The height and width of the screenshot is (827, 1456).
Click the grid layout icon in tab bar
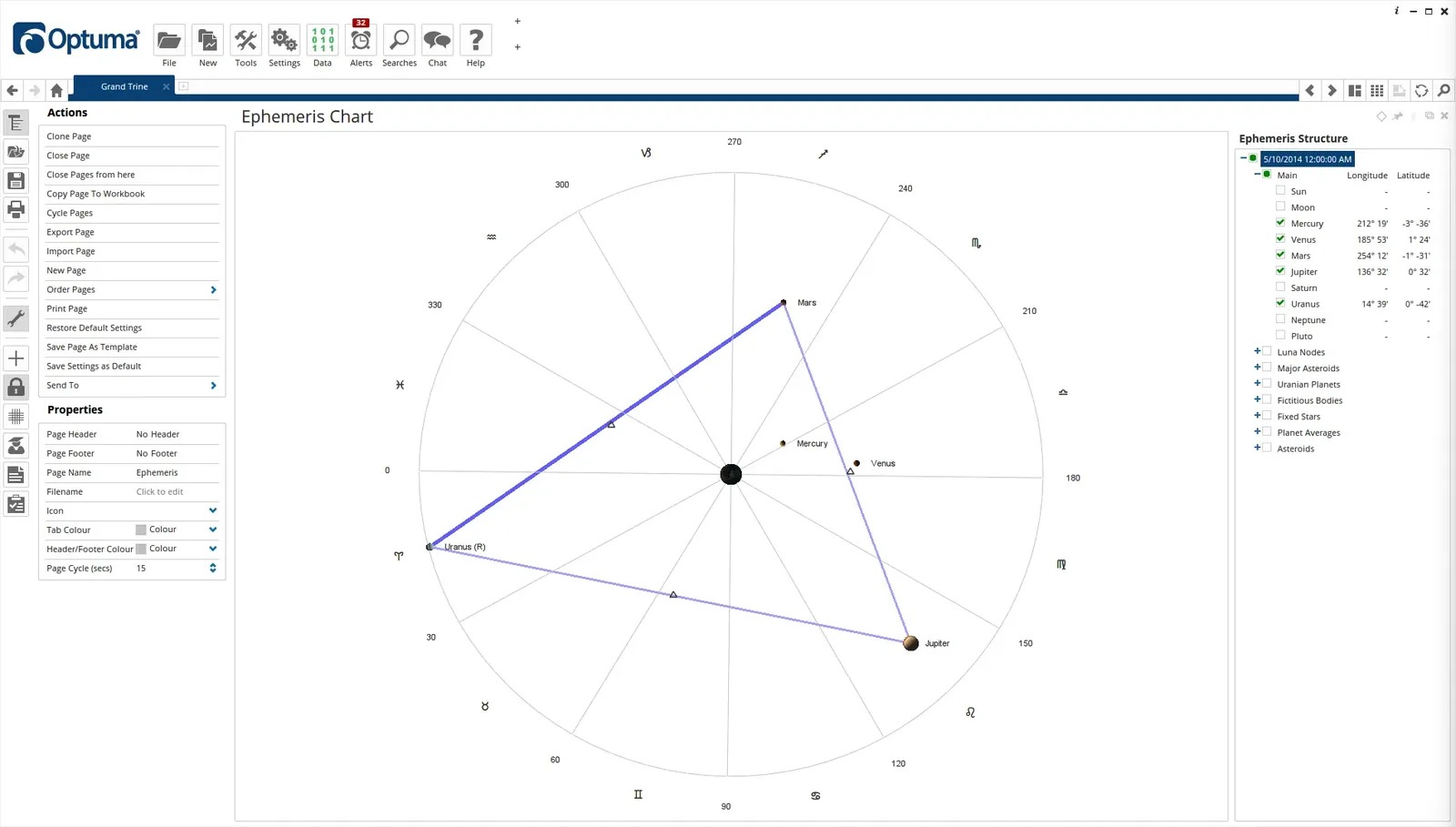[x=1377, y=90]
